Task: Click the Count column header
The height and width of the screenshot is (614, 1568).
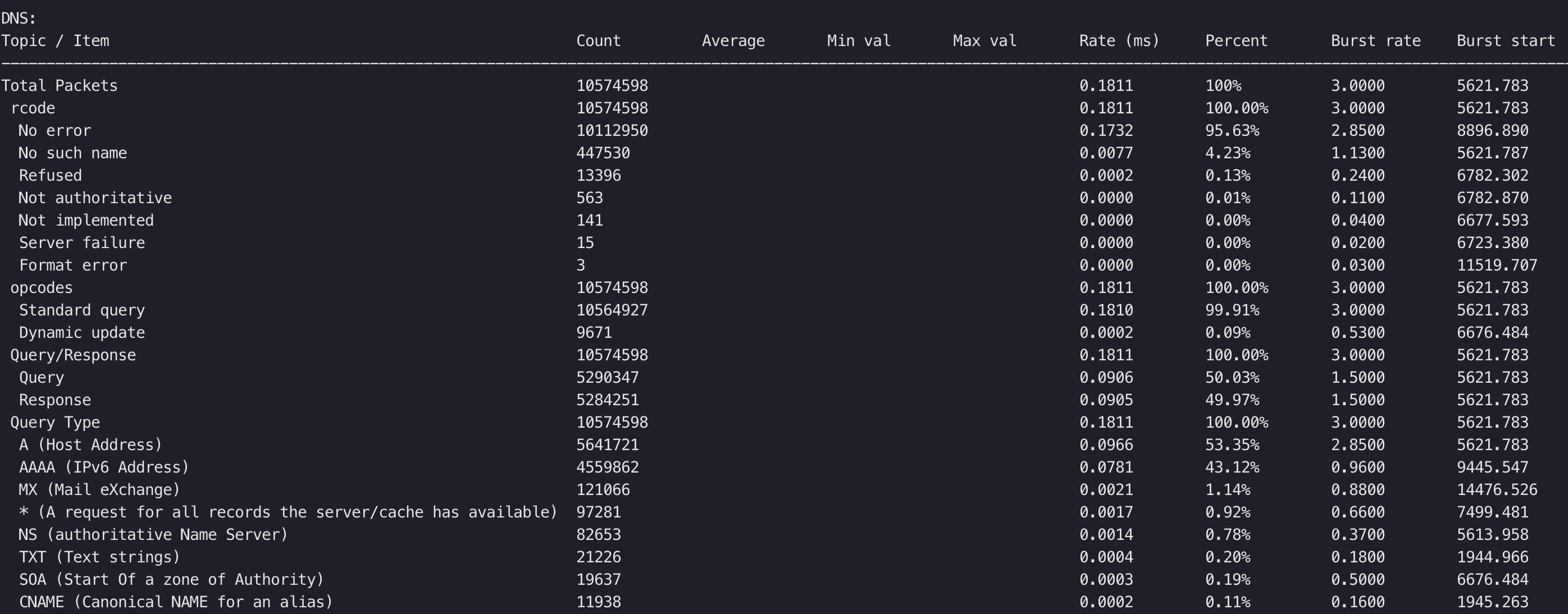Action: click(x=598, y=41)
